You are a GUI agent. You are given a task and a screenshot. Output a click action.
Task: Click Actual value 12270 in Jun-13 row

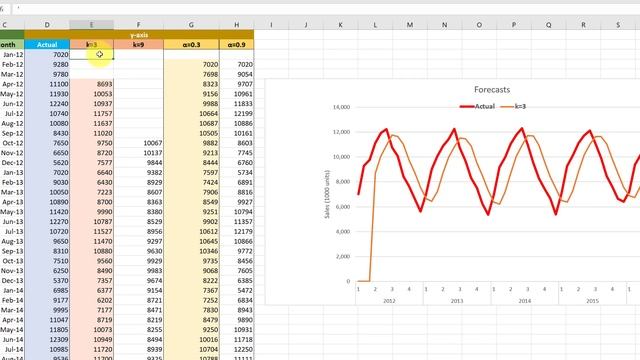coord(47,221)
